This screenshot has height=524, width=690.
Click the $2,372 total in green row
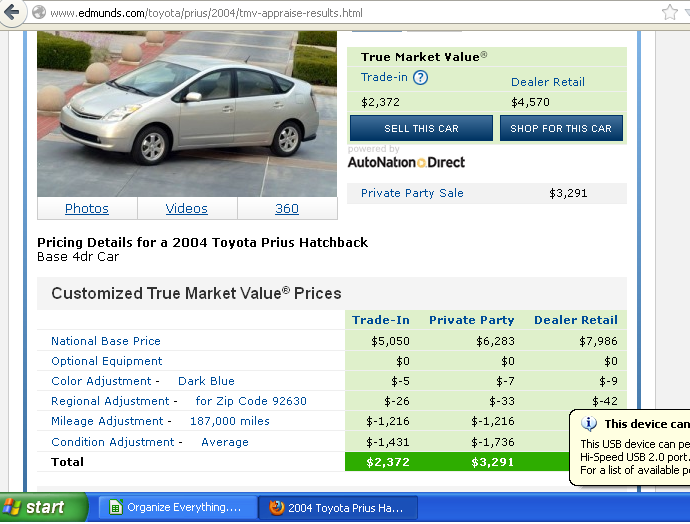(x=388, y=462)
